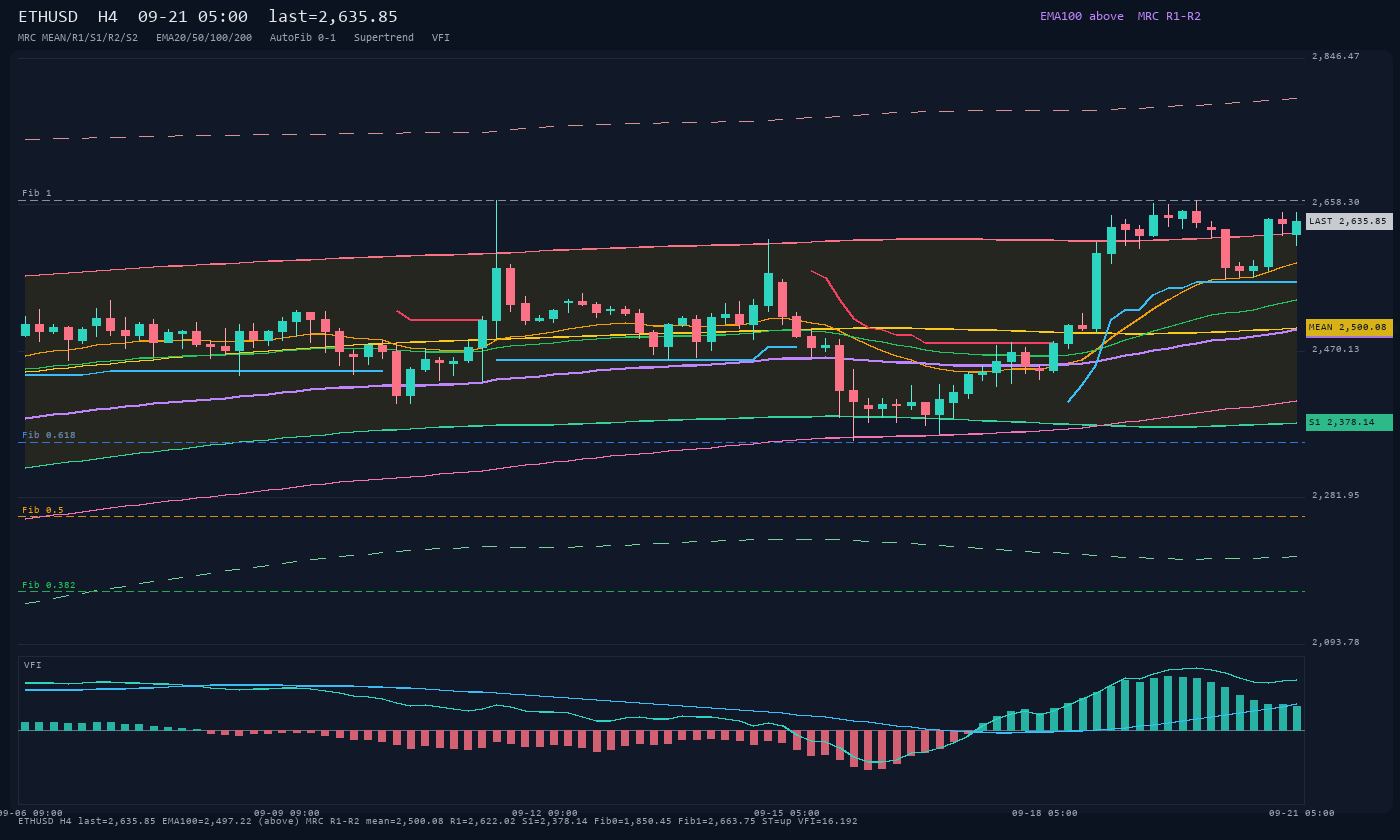Click the ETHUSD symbol in title
This screenshot has height=840, width=1400.
click(48, 16)
